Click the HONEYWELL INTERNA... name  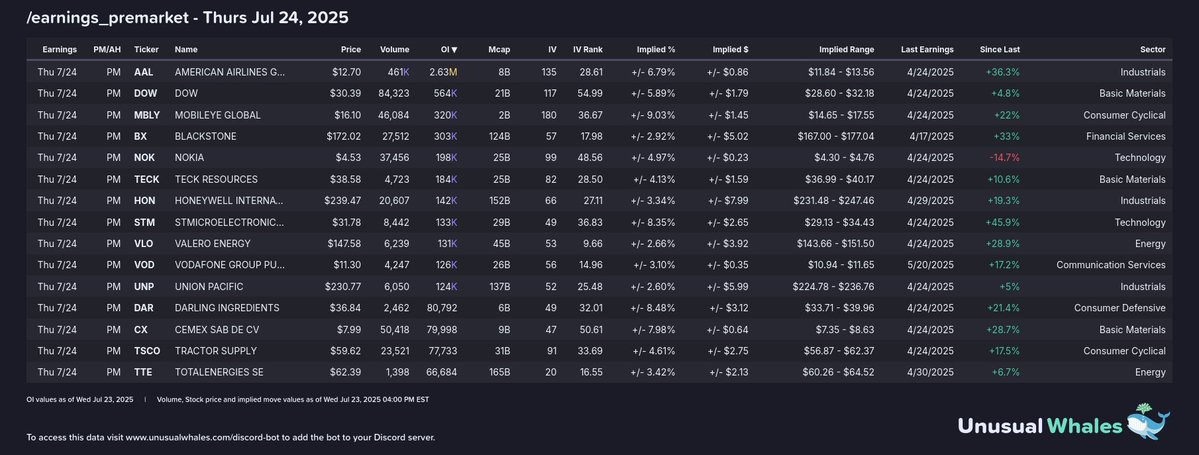tap(229, 201)
